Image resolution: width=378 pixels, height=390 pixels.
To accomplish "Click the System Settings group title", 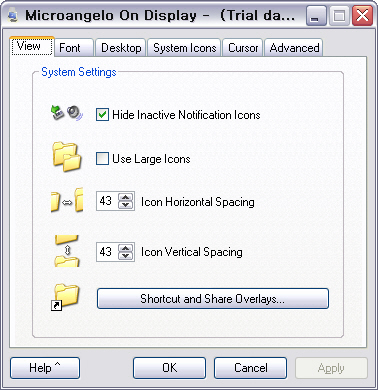I will pyautogui.click(x=79, y=72).
